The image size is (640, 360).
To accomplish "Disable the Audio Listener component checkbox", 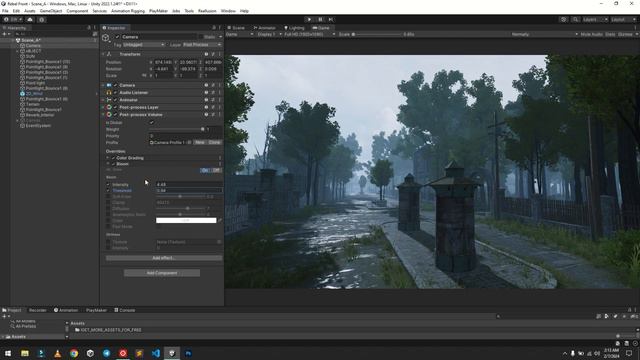I will point(115,93).
